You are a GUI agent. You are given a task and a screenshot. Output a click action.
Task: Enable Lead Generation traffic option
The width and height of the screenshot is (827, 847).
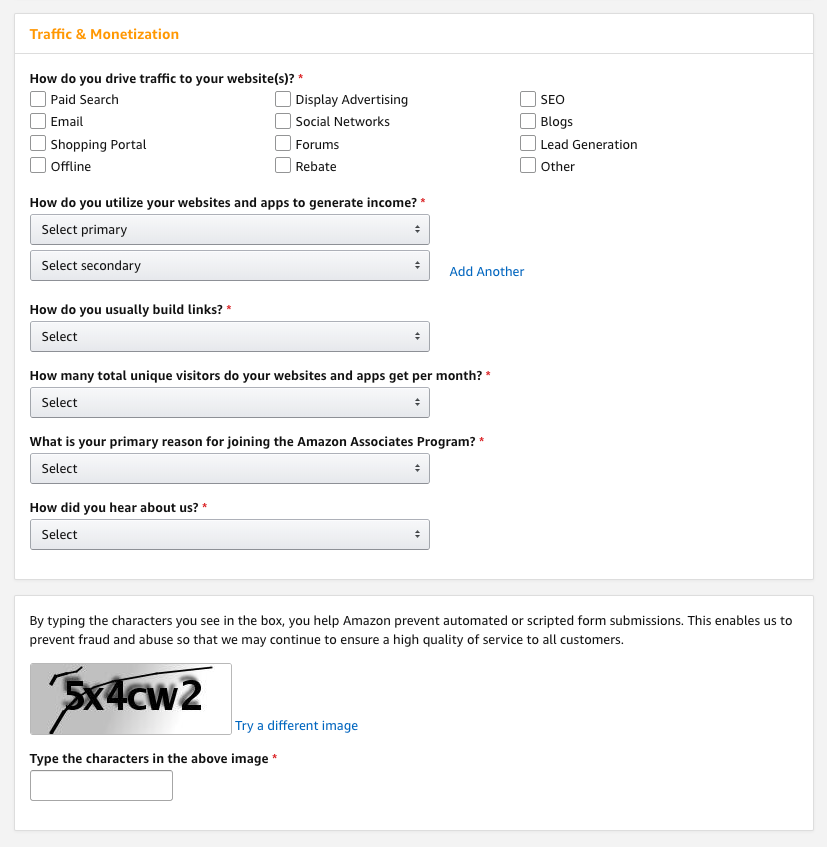click(528, 143)
